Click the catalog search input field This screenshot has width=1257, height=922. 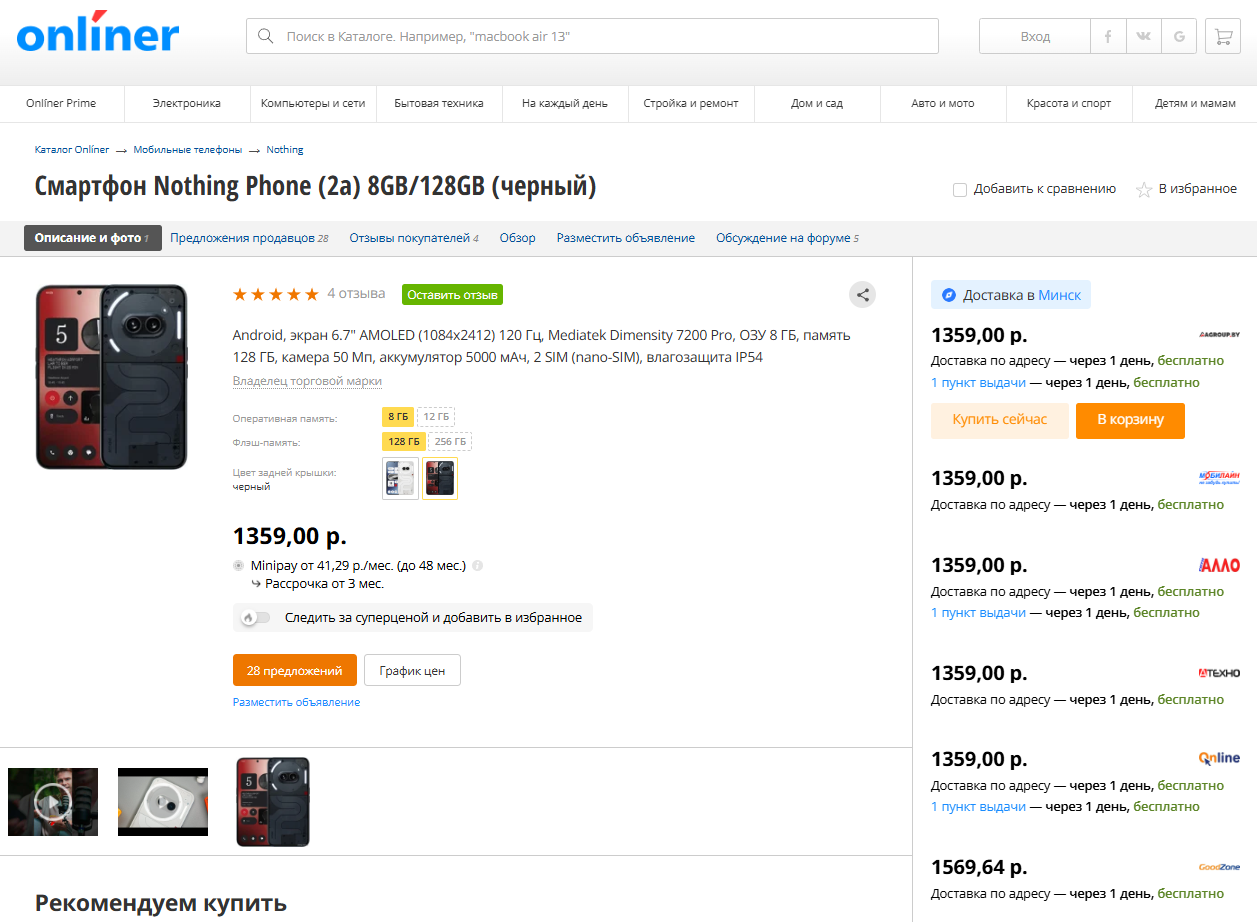(592, 36)
